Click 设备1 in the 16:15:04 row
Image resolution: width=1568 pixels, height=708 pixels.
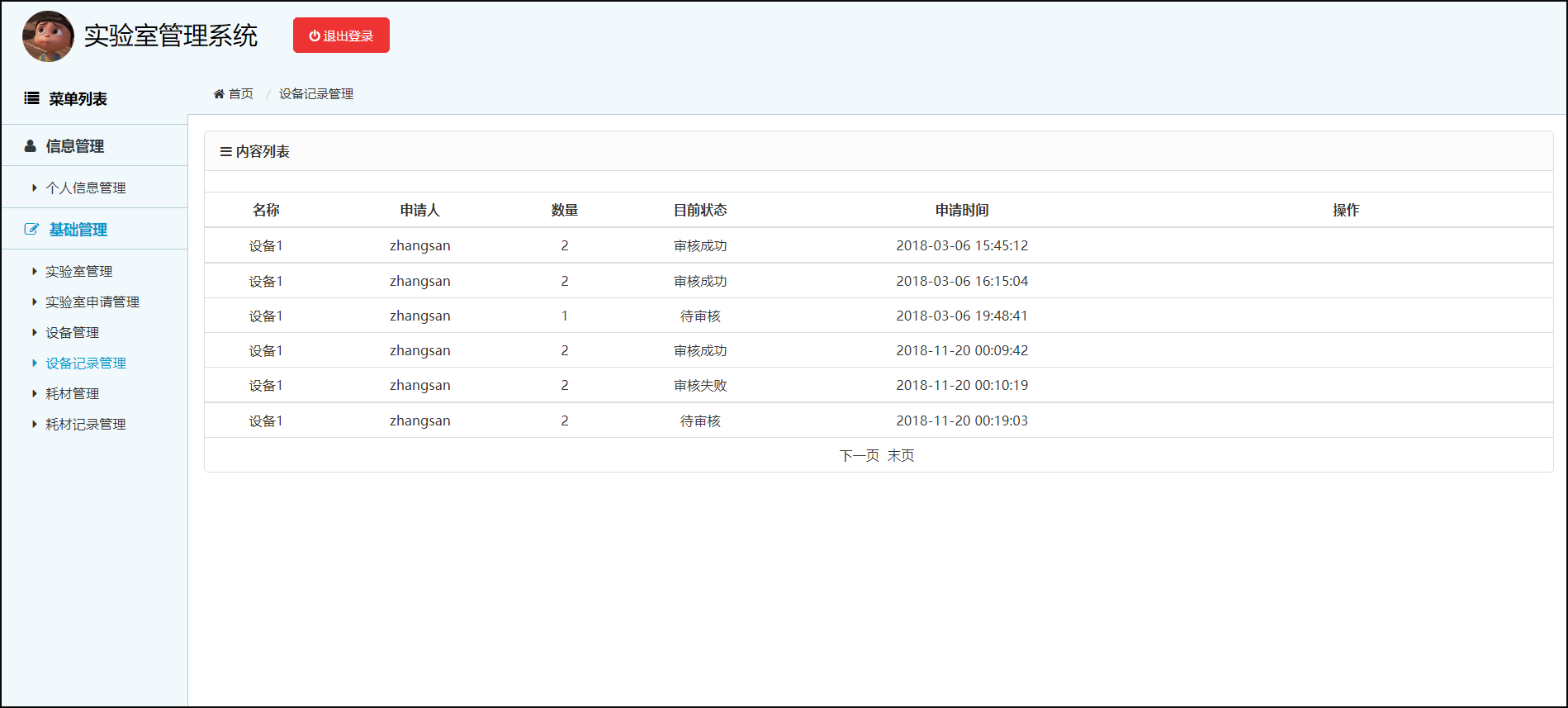266,282
